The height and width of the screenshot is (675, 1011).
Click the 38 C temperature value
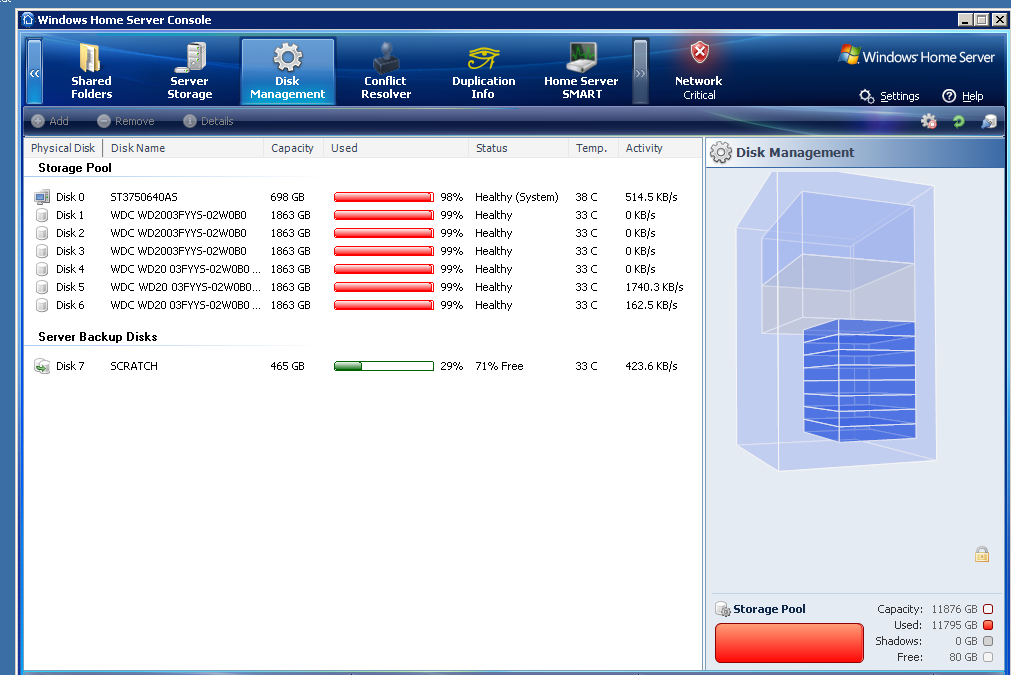586,197
